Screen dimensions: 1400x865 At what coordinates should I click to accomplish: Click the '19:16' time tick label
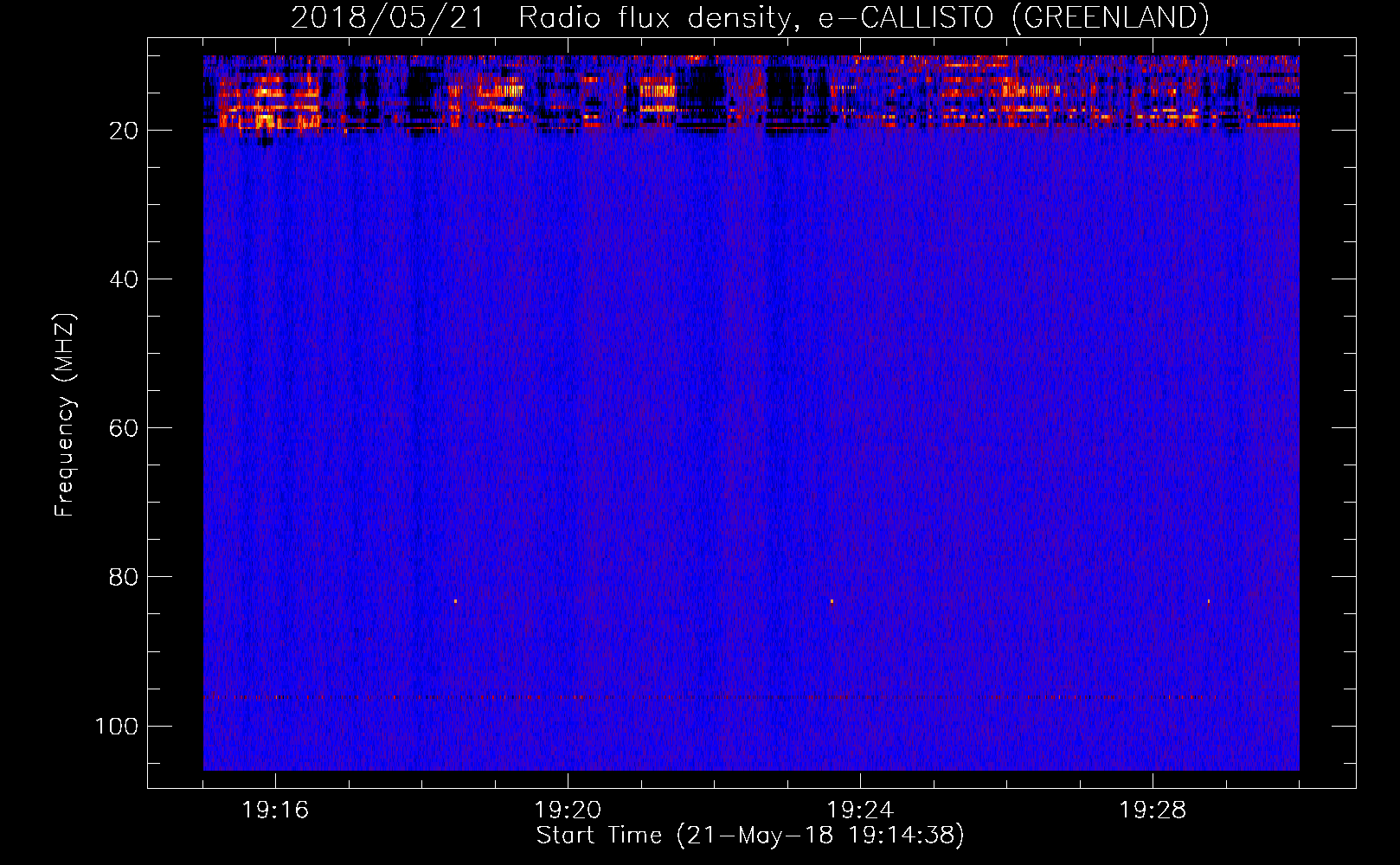[x=275, y=811]
